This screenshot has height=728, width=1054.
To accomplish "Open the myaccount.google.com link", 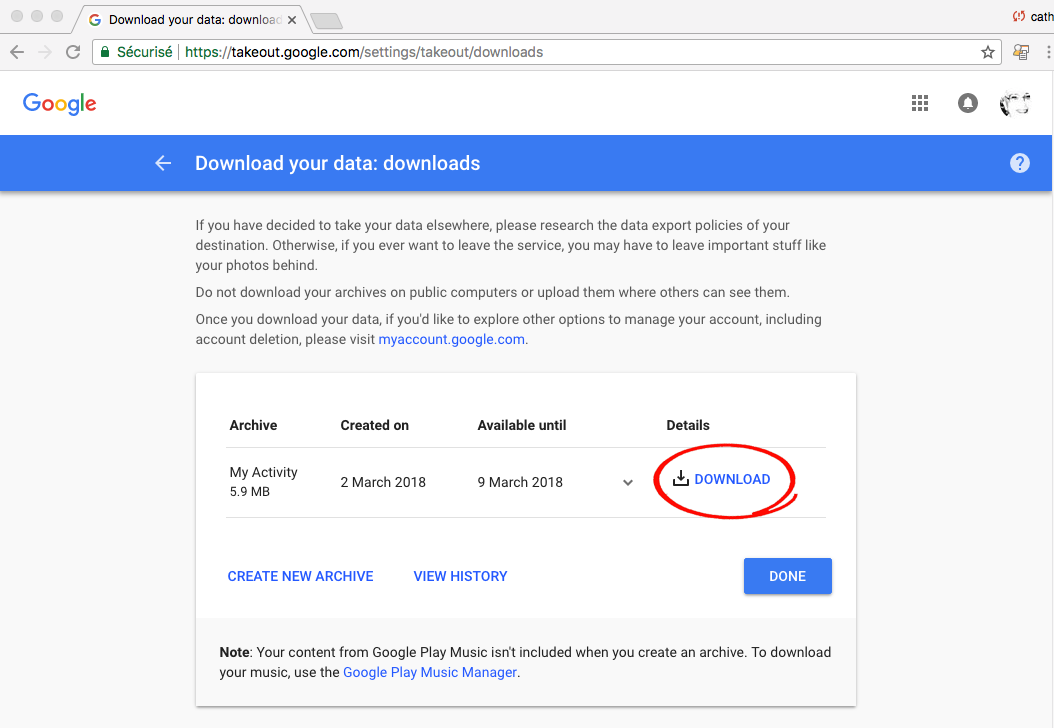I will 452,339.
